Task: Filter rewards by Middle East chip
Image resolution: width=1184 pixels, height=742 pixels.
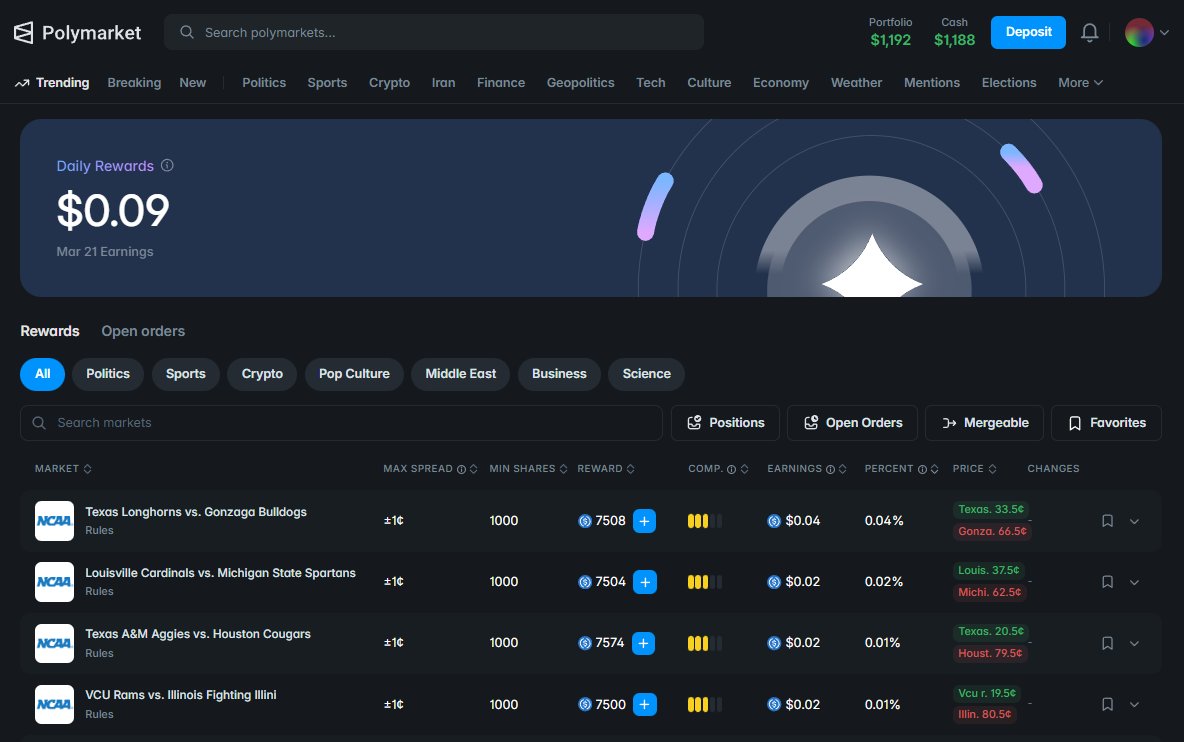Action: [461, 374]
